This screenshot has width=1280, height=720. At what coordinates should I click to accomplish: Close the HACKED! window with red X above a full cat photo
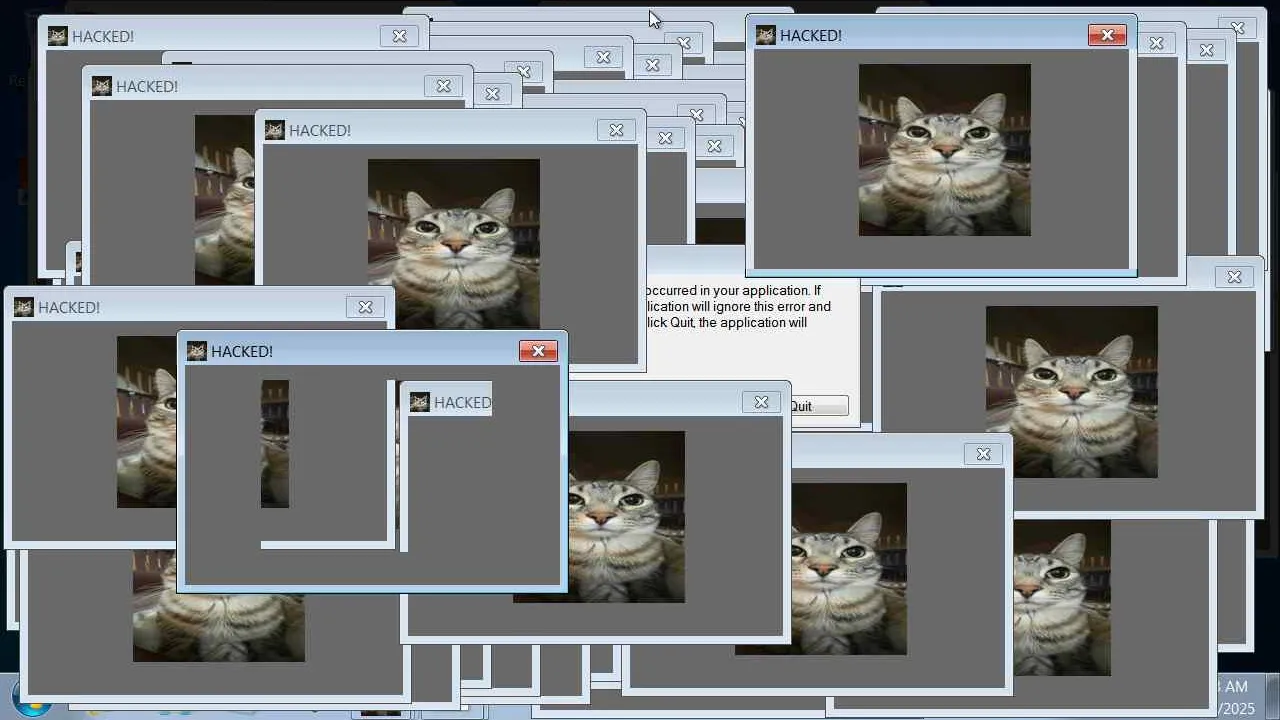(1107, 35)
